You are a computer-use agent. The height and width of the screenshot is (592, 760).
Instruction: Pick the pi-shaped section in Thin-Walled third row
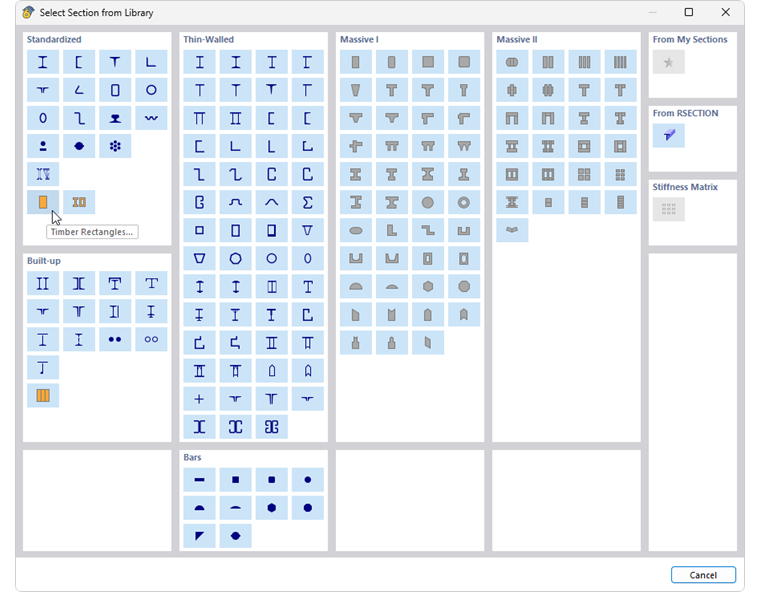coord(199,118)
